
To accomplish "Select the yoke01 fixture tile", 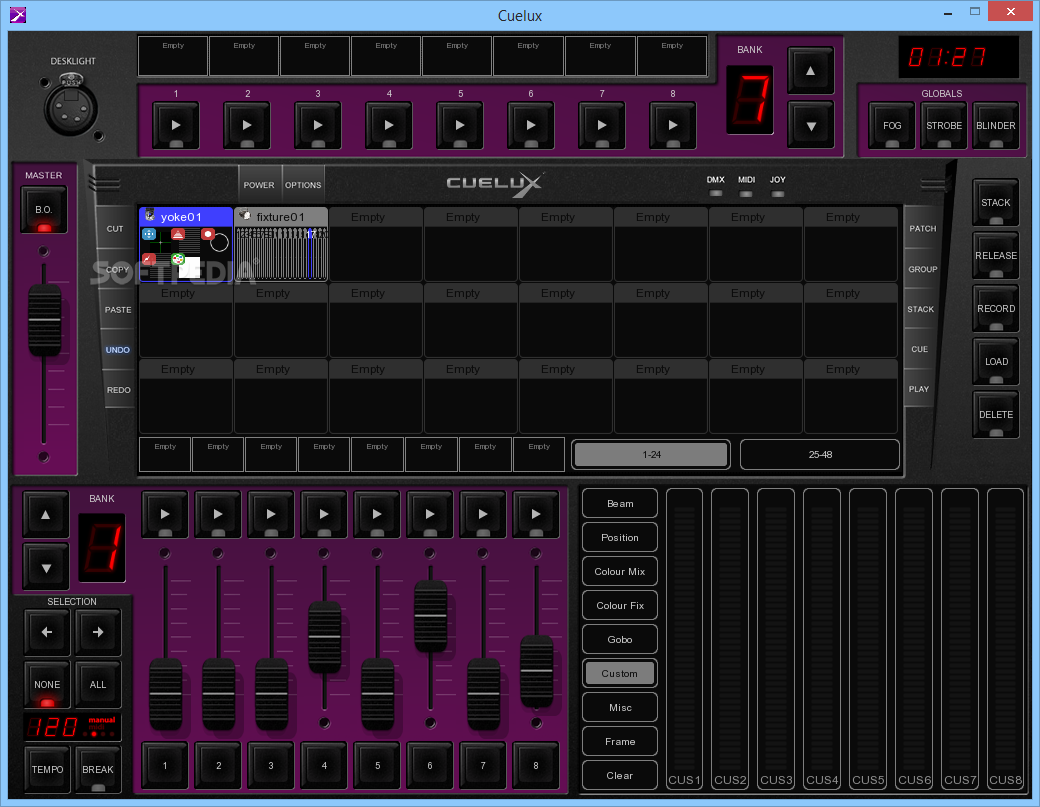I will click(x=186, y=244).
